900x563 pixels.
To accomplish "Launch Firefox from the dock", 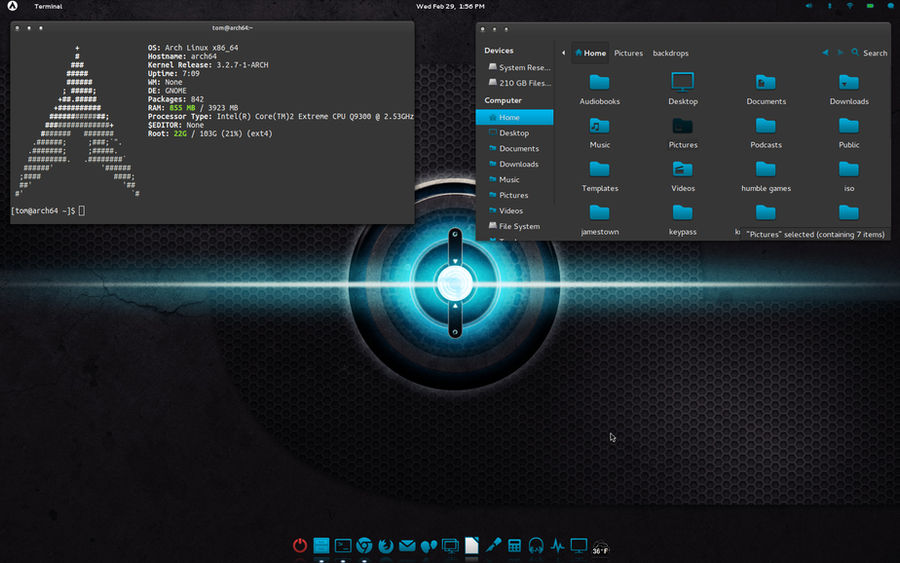I will tap(386, 545).
